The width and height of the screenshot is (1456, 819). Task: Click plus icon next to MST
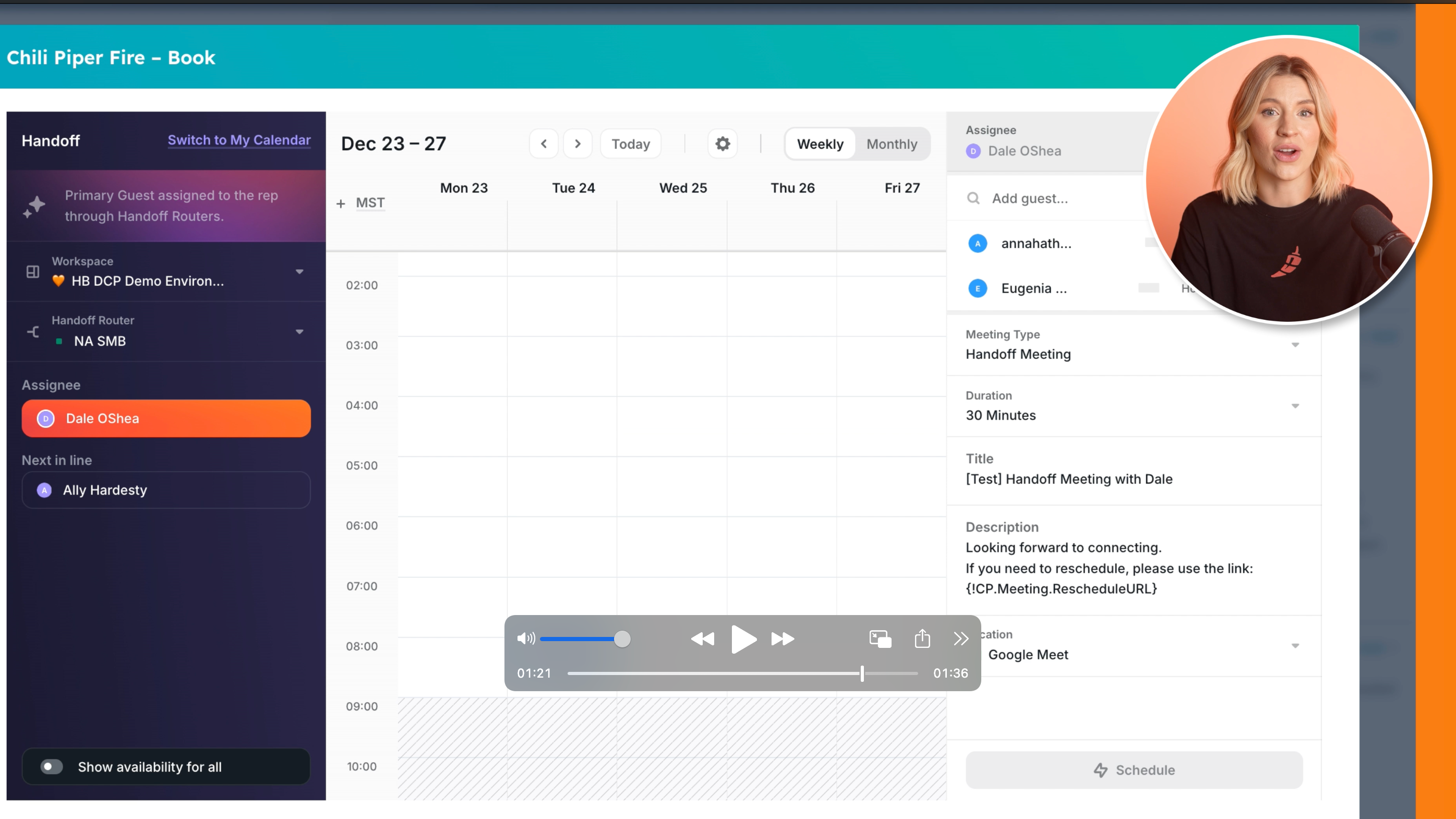click(x=341, y=203)
